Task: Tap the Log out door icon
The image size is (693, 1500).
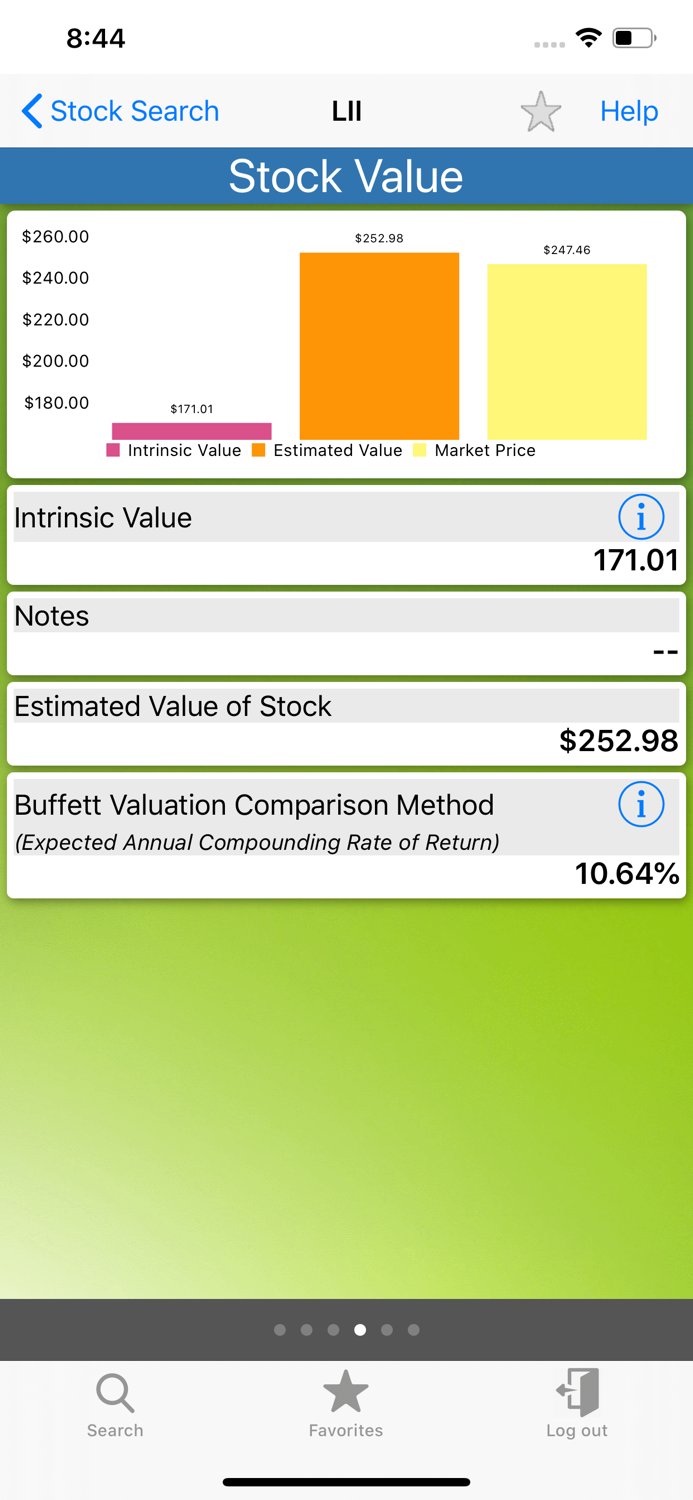Action: 576,1390
